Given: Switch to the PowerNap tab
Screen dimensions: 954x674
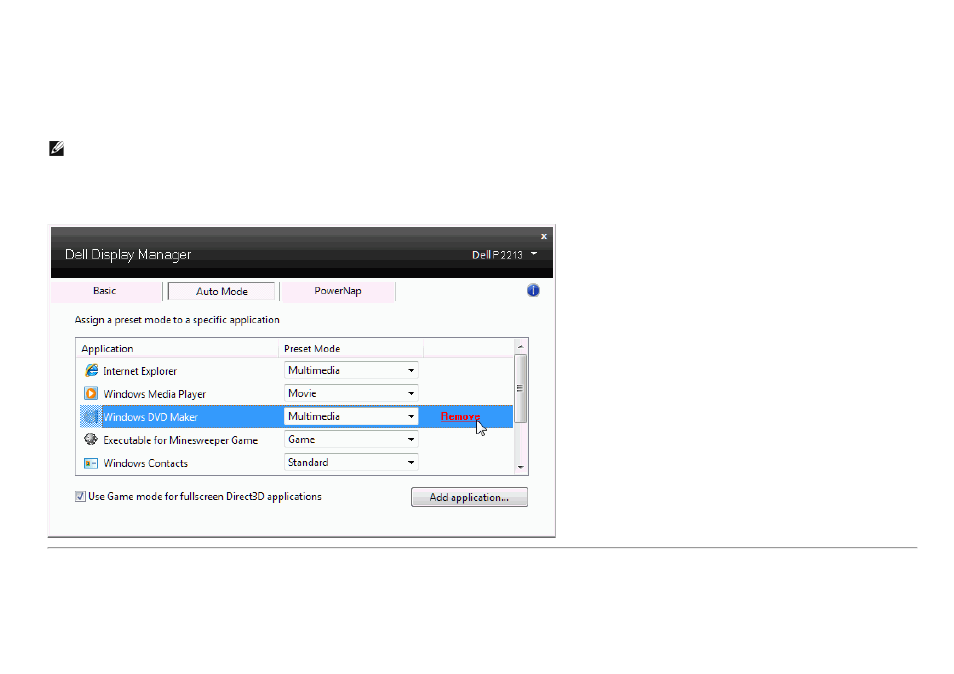Looking at the screenshot, I should tap(338, 291).
